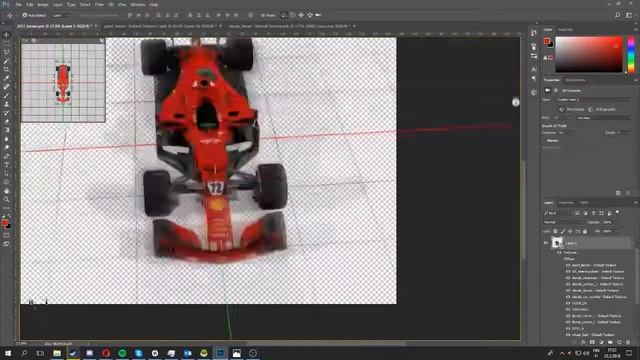This screenshot has width=640, height=360.
Task: Click the Slide 3D Camera mode icon
Action: click(x=310, y=15)
